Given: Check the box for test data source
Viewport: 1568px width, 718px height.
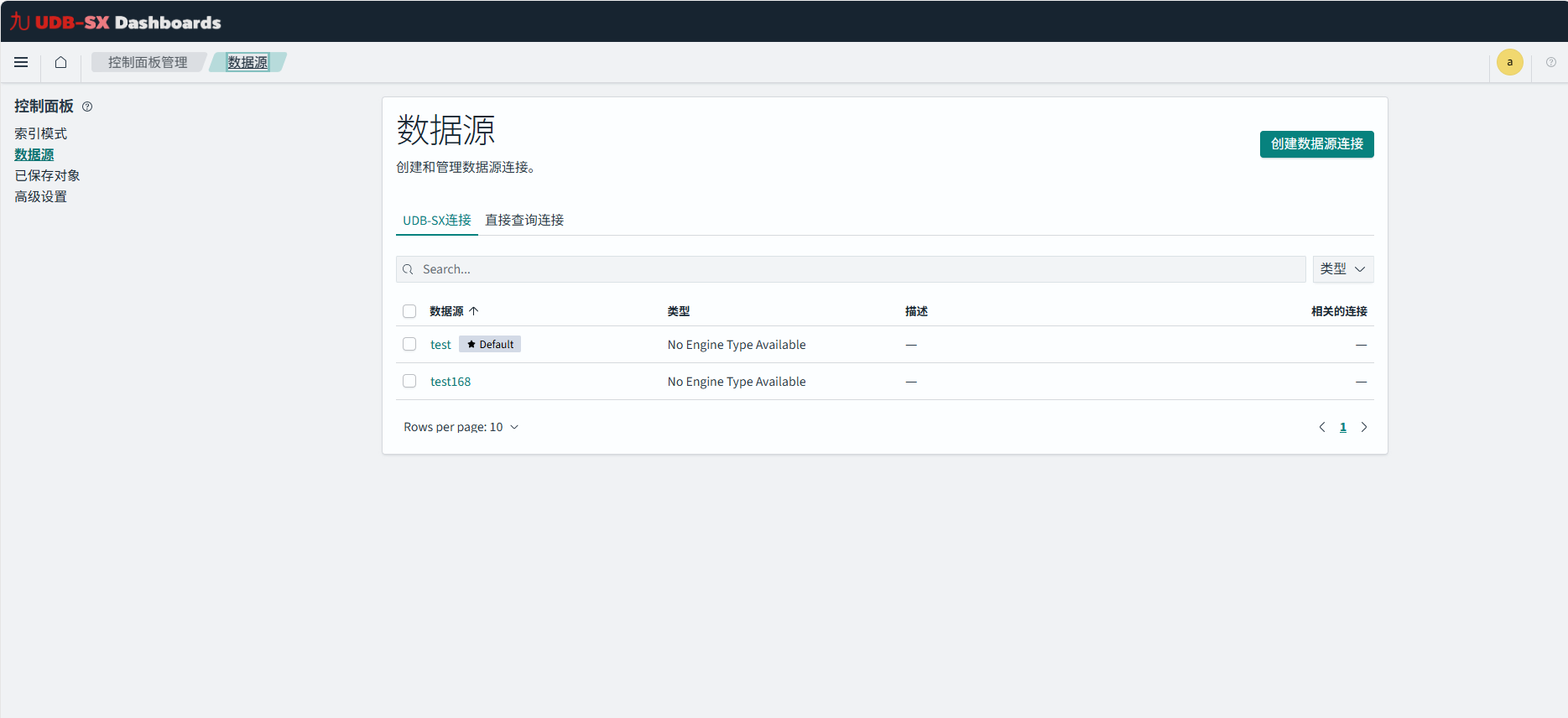Looking at the screenshot, I should click(409, 345).
